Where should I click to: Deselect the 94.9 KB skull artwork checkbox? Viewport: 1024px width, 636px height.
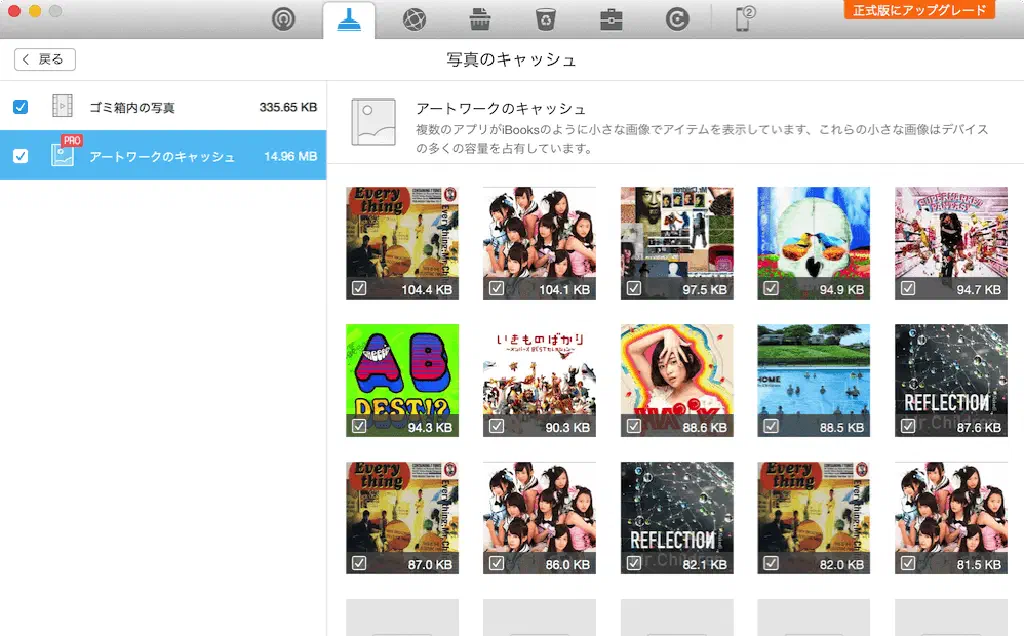click(x=770, y=288)
